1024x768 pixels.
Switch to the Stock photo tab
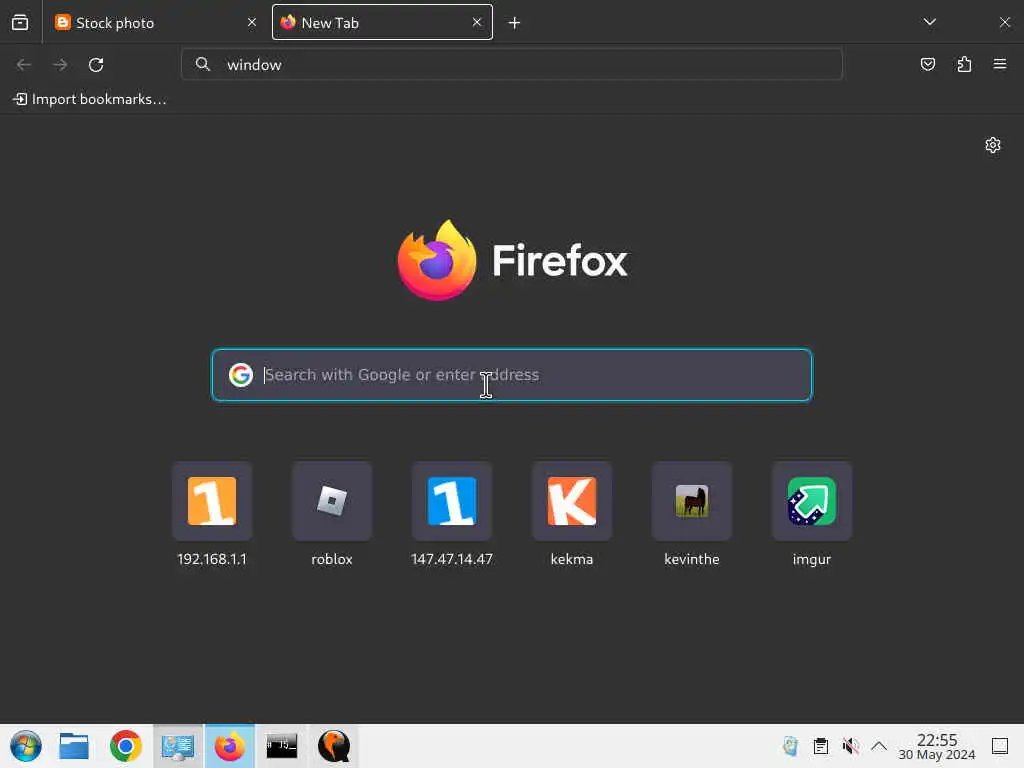[x=155, y=22]
